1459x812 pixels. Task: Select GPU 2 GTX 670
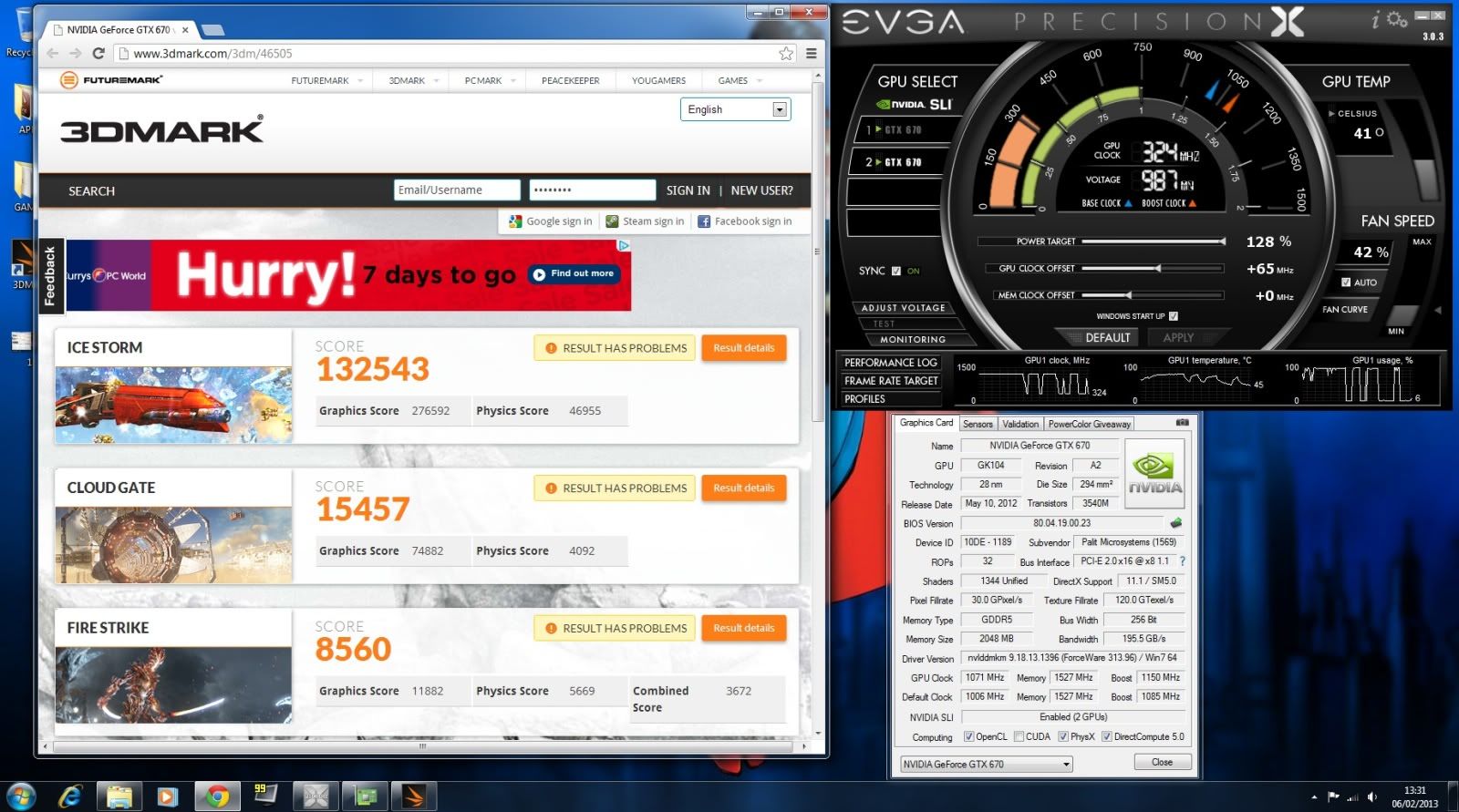896,162
